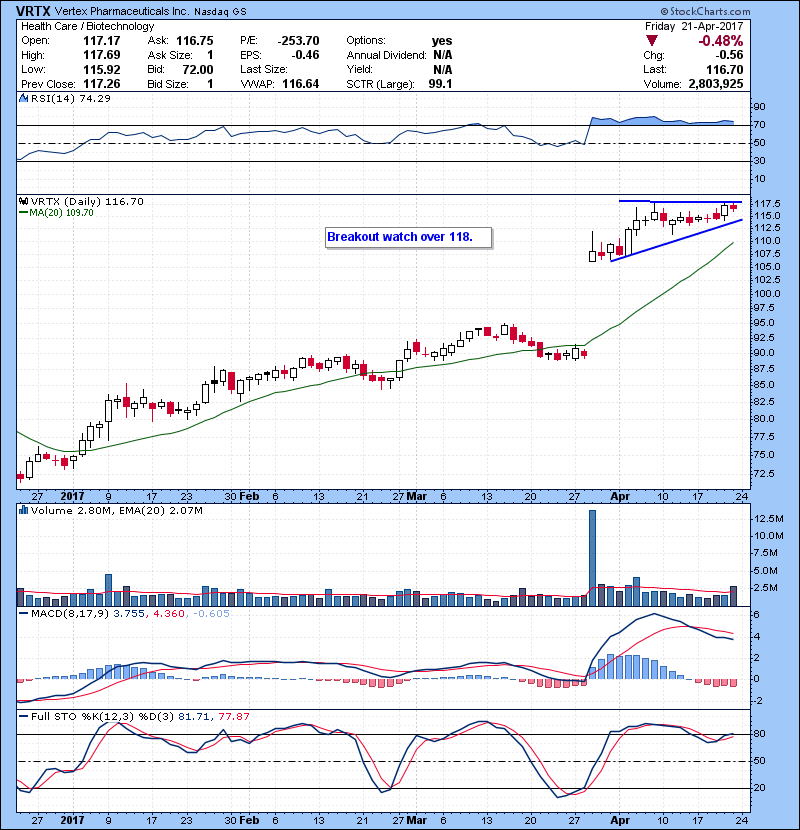This screenshot has height=830, width=800.
Task: Click the Volume 2.80M, EMA(20) 2.07M label
Action: click(x=116, y=510)
